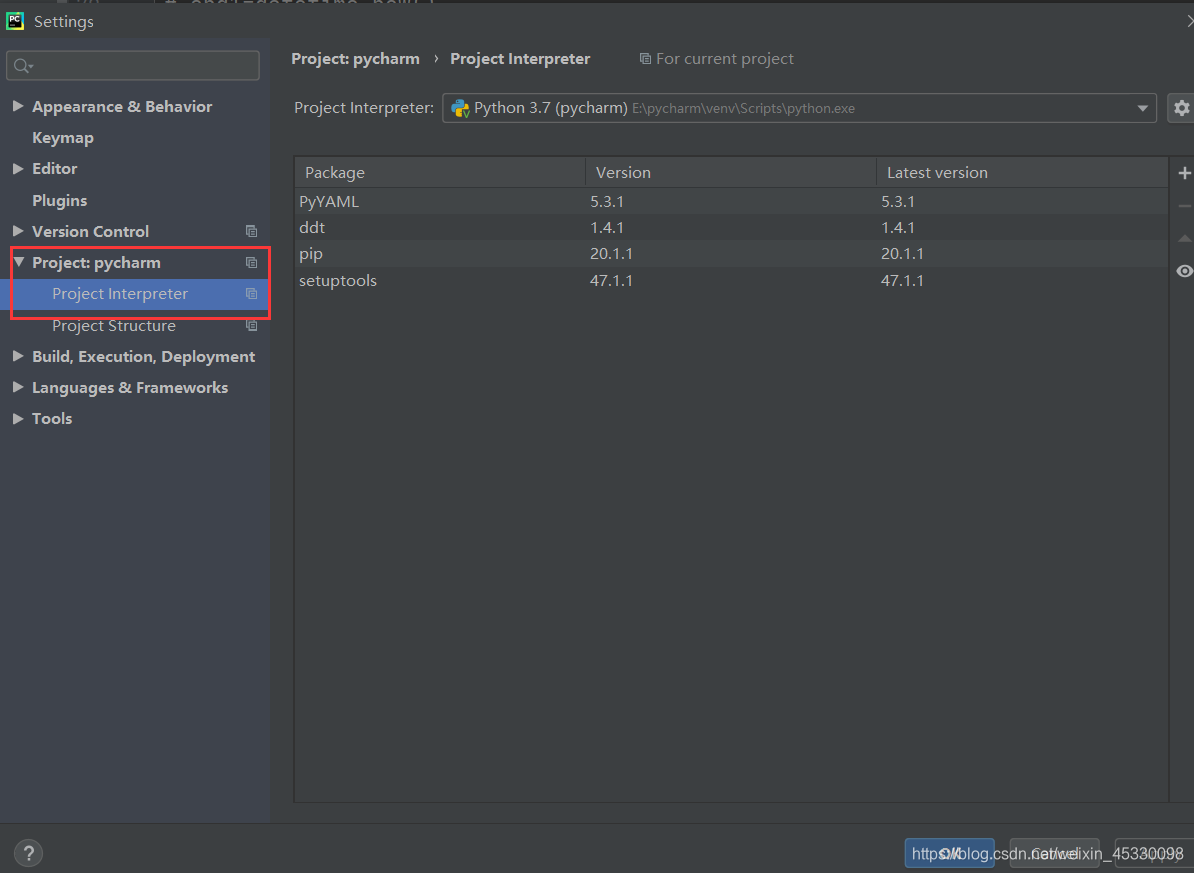Open the Keymap settings page
This screenshot has height=873, width=1194.
point(62,138)
